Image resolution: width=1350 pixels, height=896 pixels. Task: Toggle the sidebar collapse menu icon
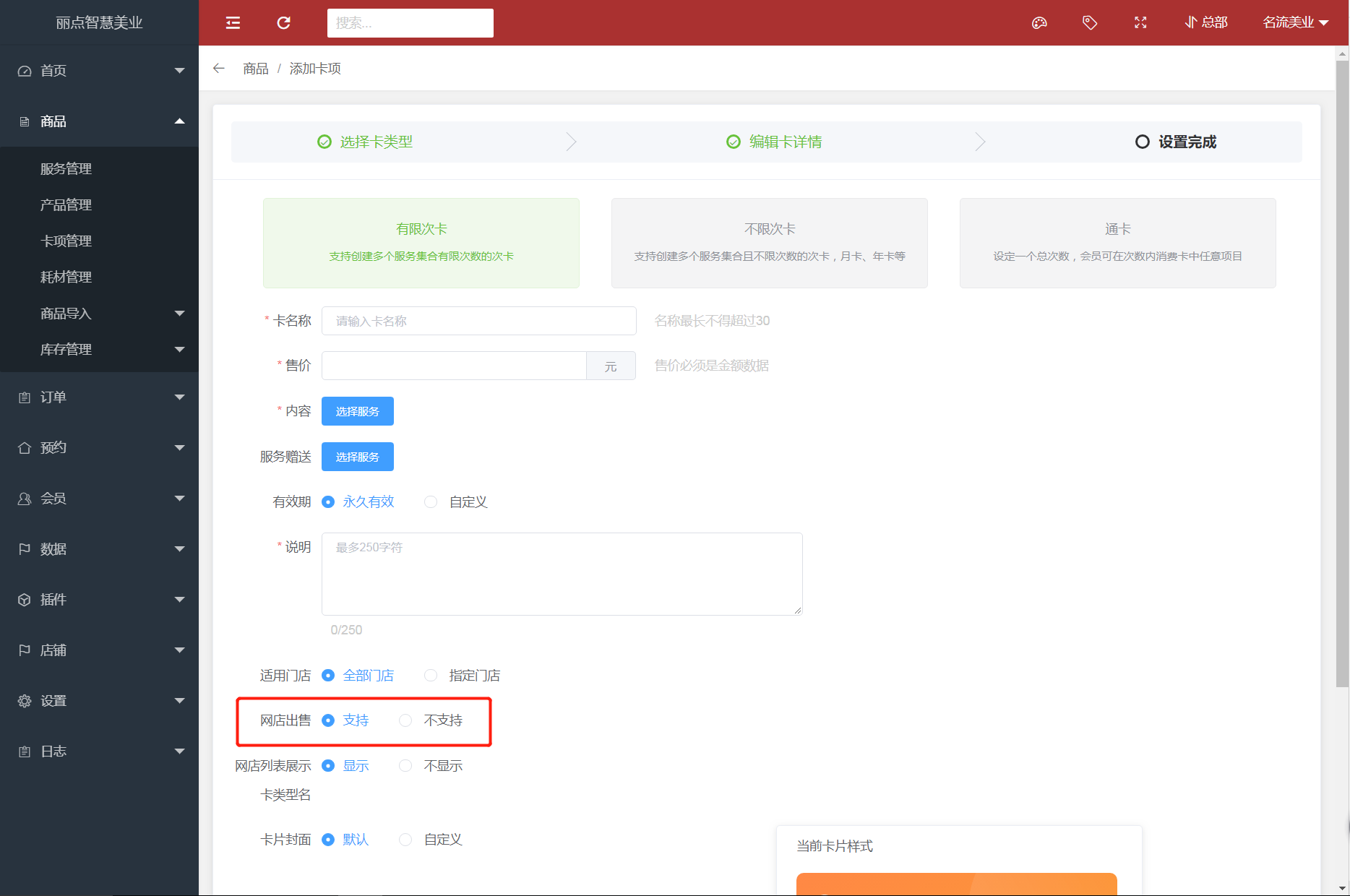coord(233,23)
